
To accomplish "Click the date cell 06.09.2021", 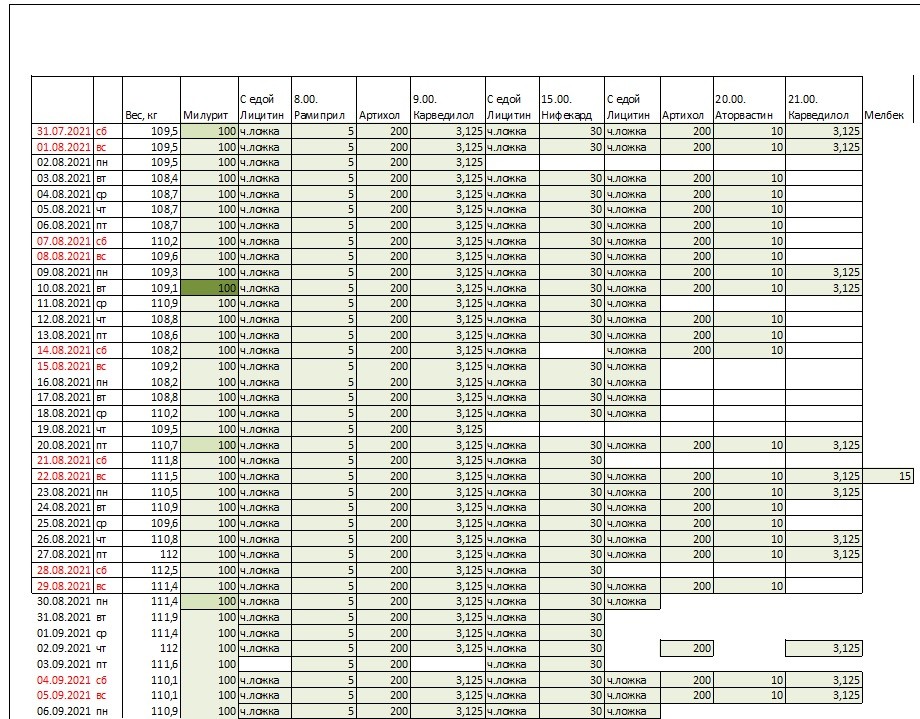I will tap(62, 711).
